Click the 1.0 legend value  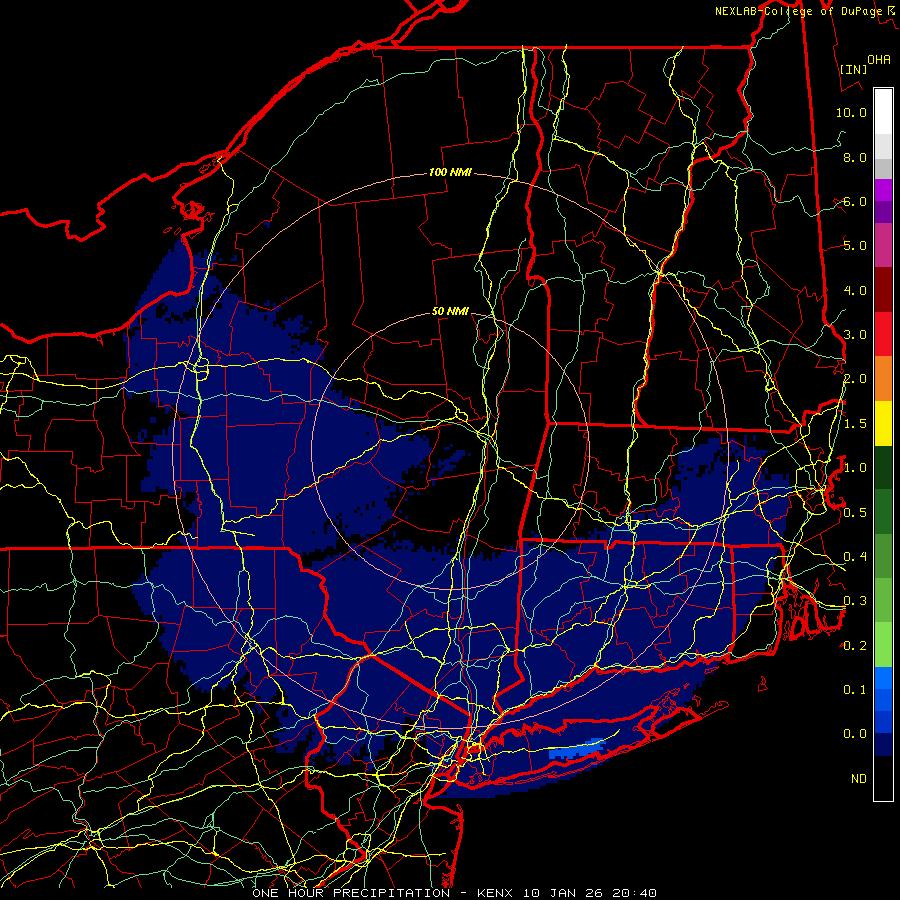click(x=855, y=468)
